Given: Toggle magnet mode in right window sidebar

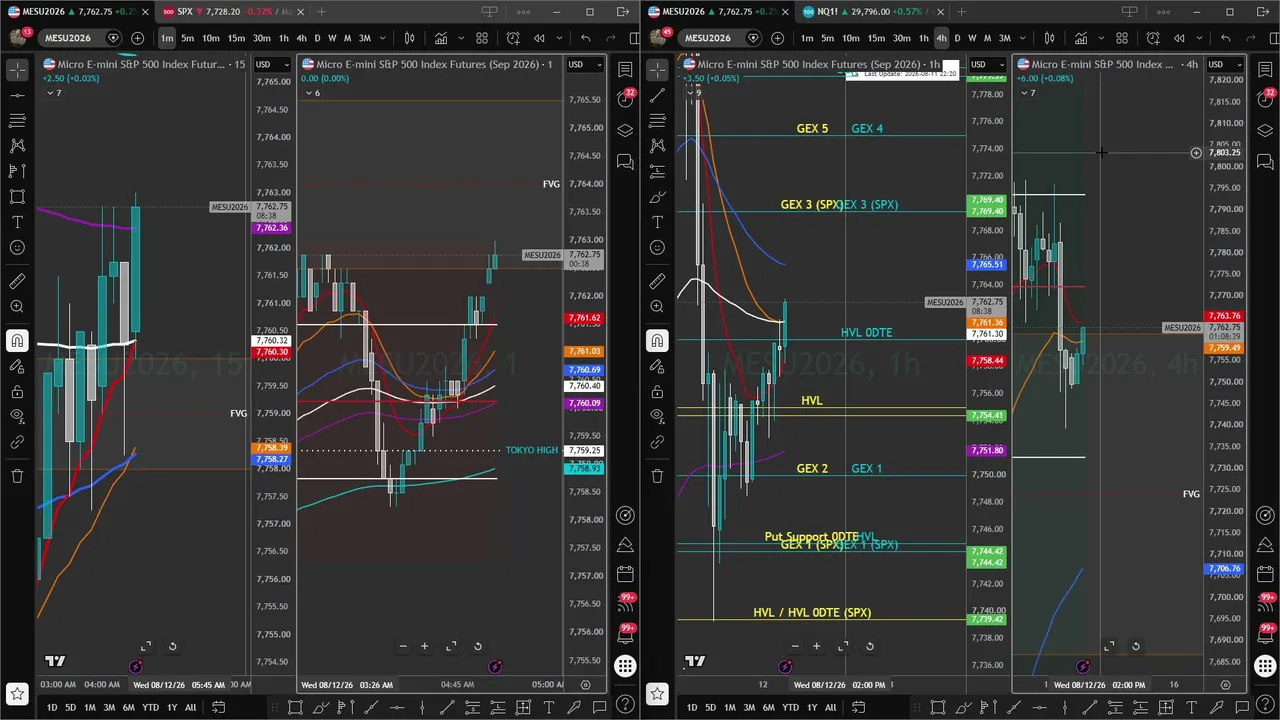Looking at the screenshot, I should 657,341.
